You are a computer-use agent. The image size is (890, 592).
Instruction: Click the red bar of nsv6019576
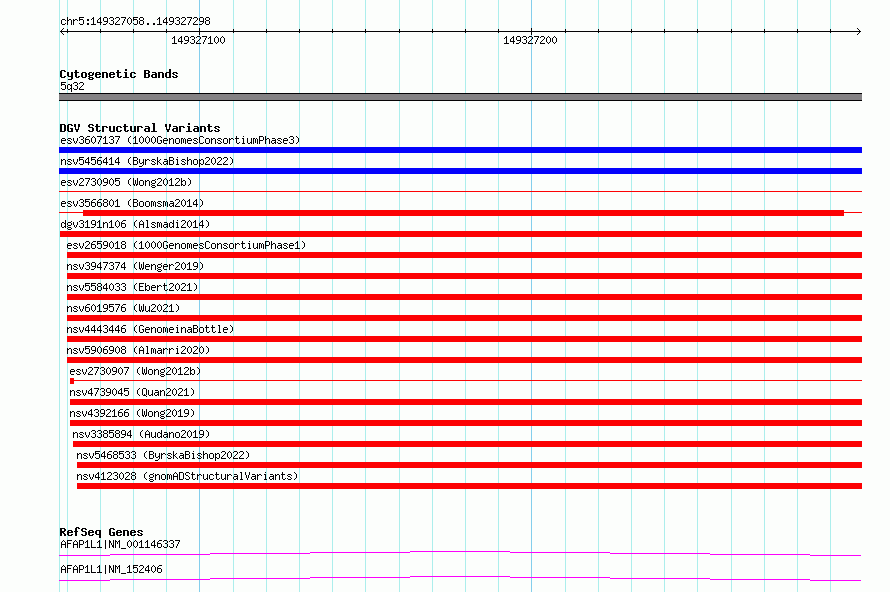[464, 318]
